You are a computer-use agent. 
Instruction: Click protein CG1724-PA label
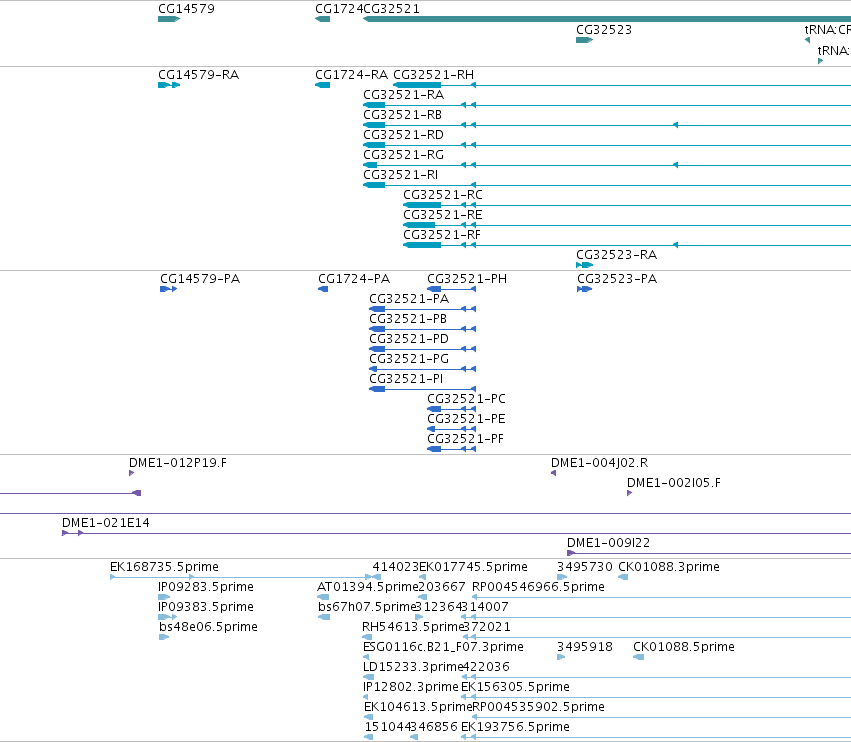click(x=354, y=278)
